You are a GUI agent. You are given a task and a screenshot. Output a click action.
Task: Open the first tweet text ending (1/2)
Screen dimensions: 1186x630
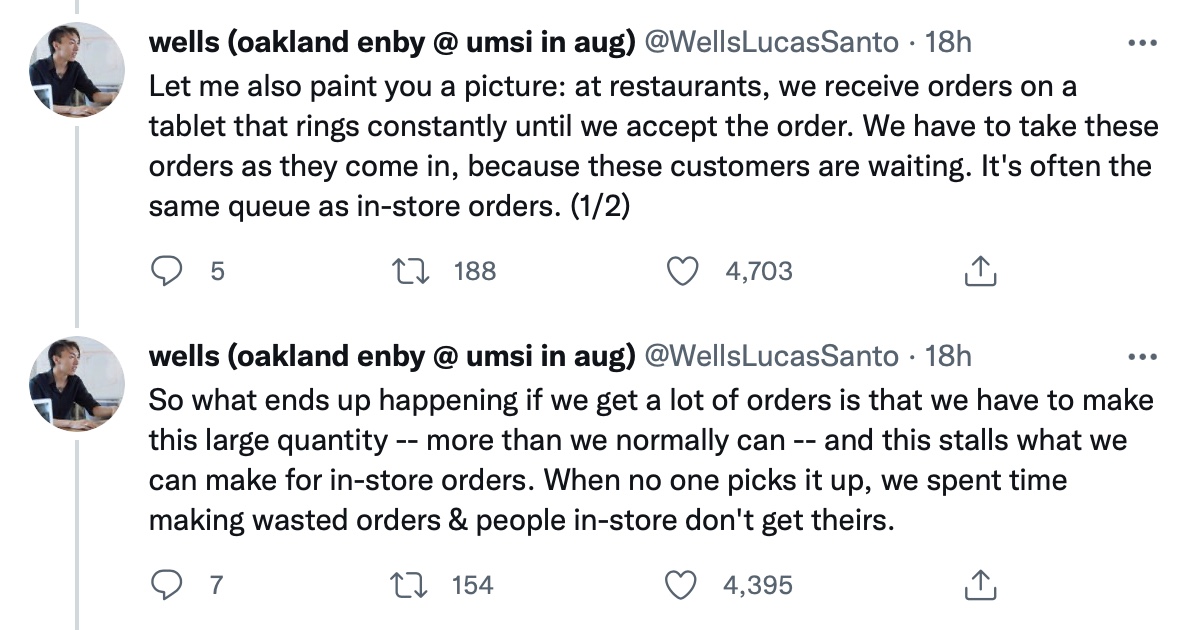pyautogui.click(x=654, y=146)
